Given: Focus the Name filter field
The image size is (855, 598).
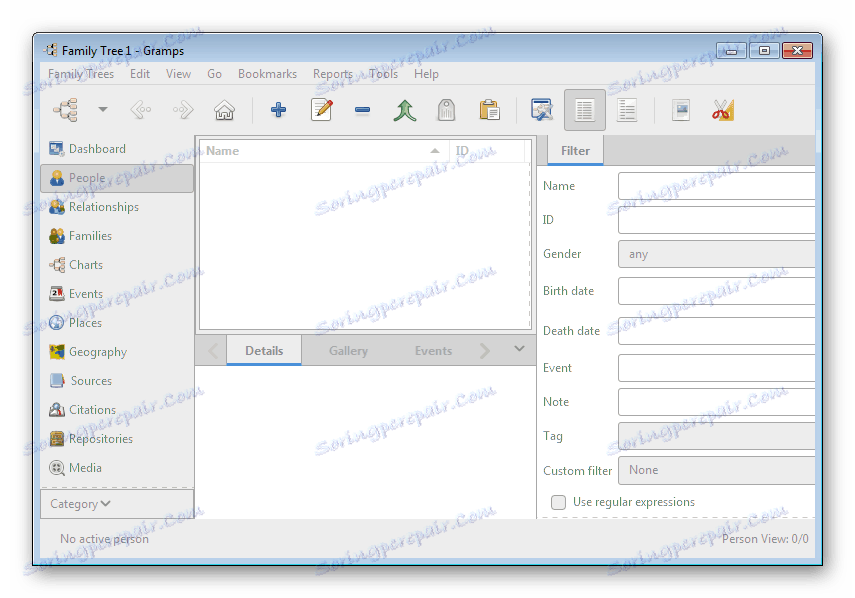Looking at the screenshot, I should pyautogui.click(x=716, y=186).
